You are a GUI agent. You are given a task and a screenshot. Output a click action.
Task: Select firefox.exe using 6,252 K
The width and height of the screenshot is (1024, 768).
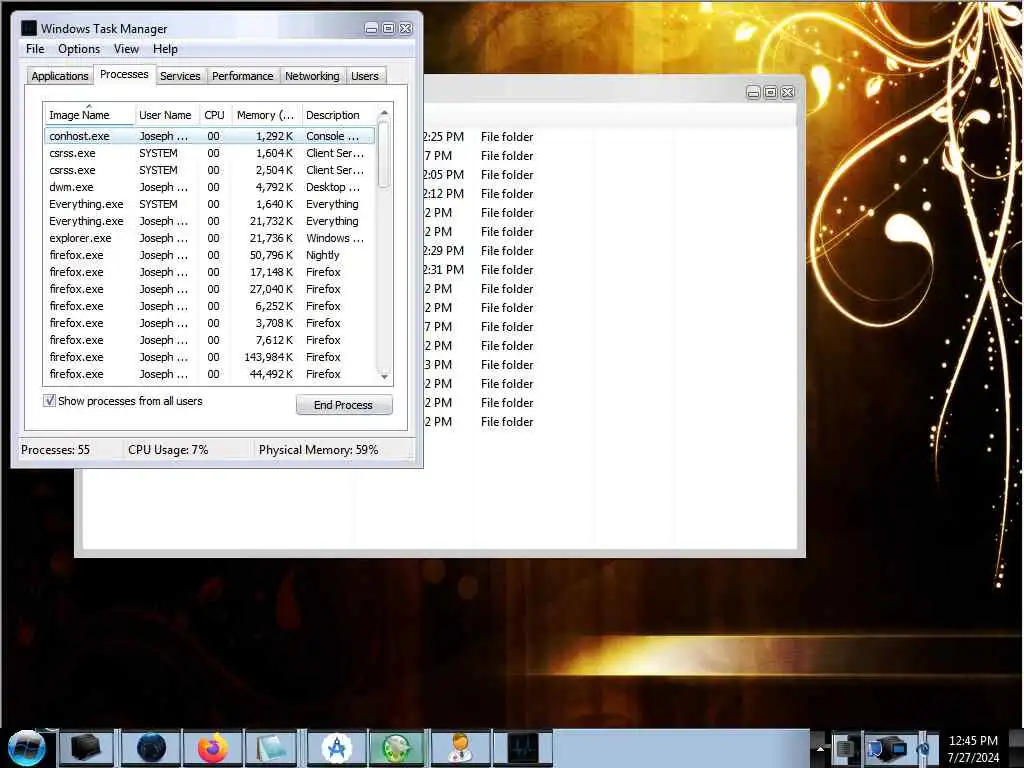click(x=210, y=306)
